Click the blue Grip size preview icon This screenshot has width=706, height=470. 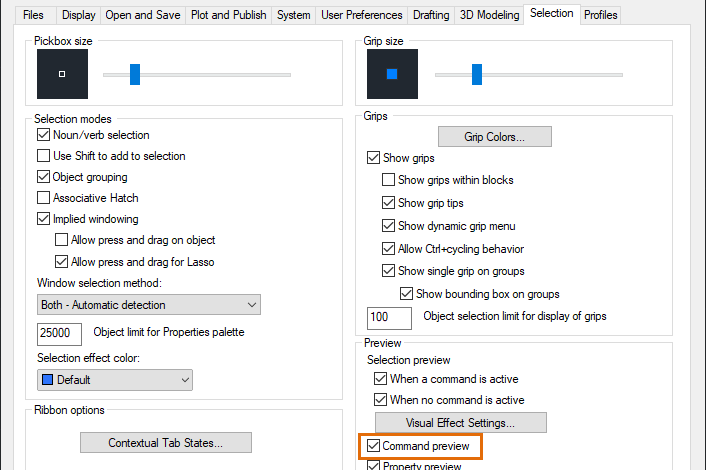392,74
